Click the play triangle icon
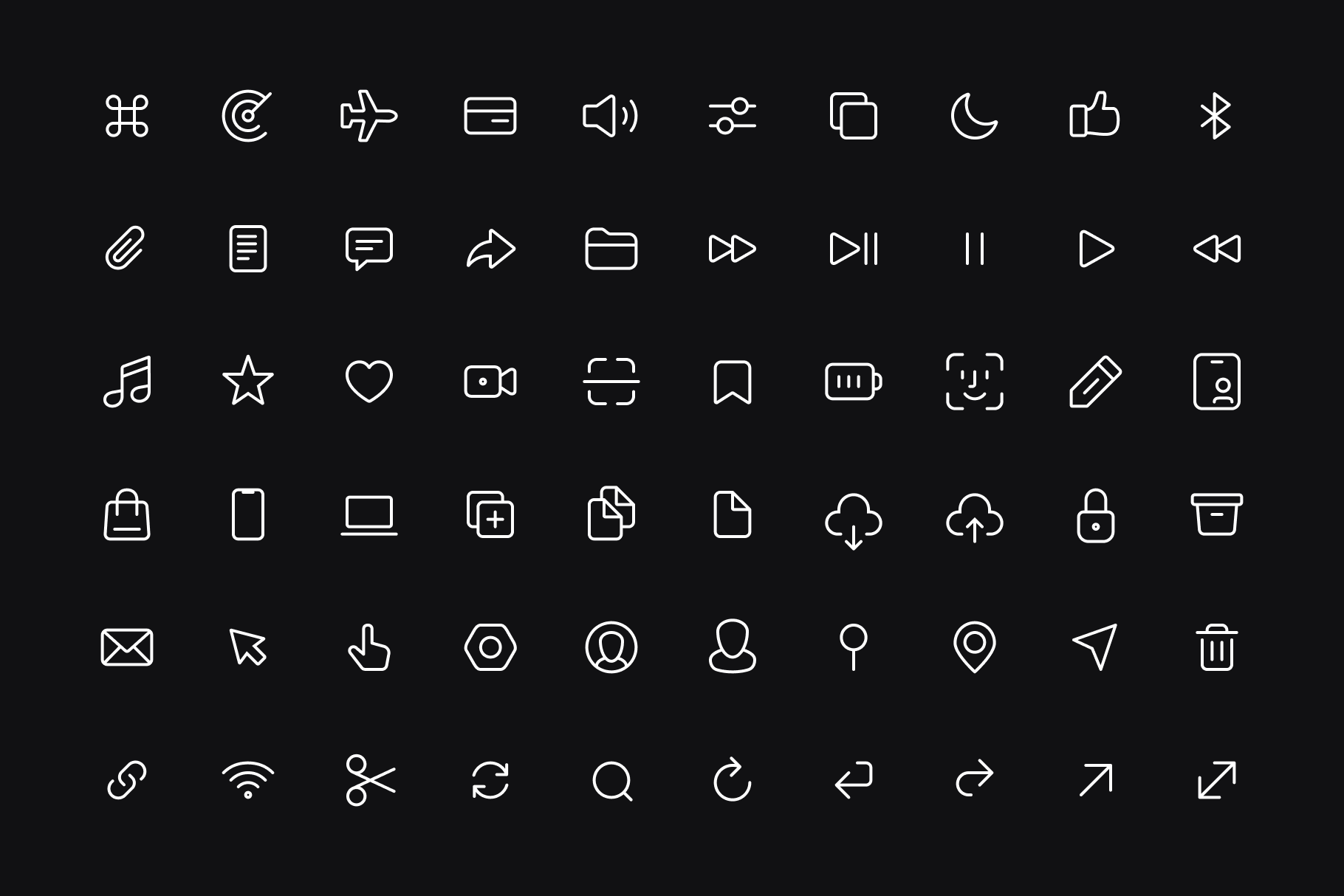 tap(1096, 249)
